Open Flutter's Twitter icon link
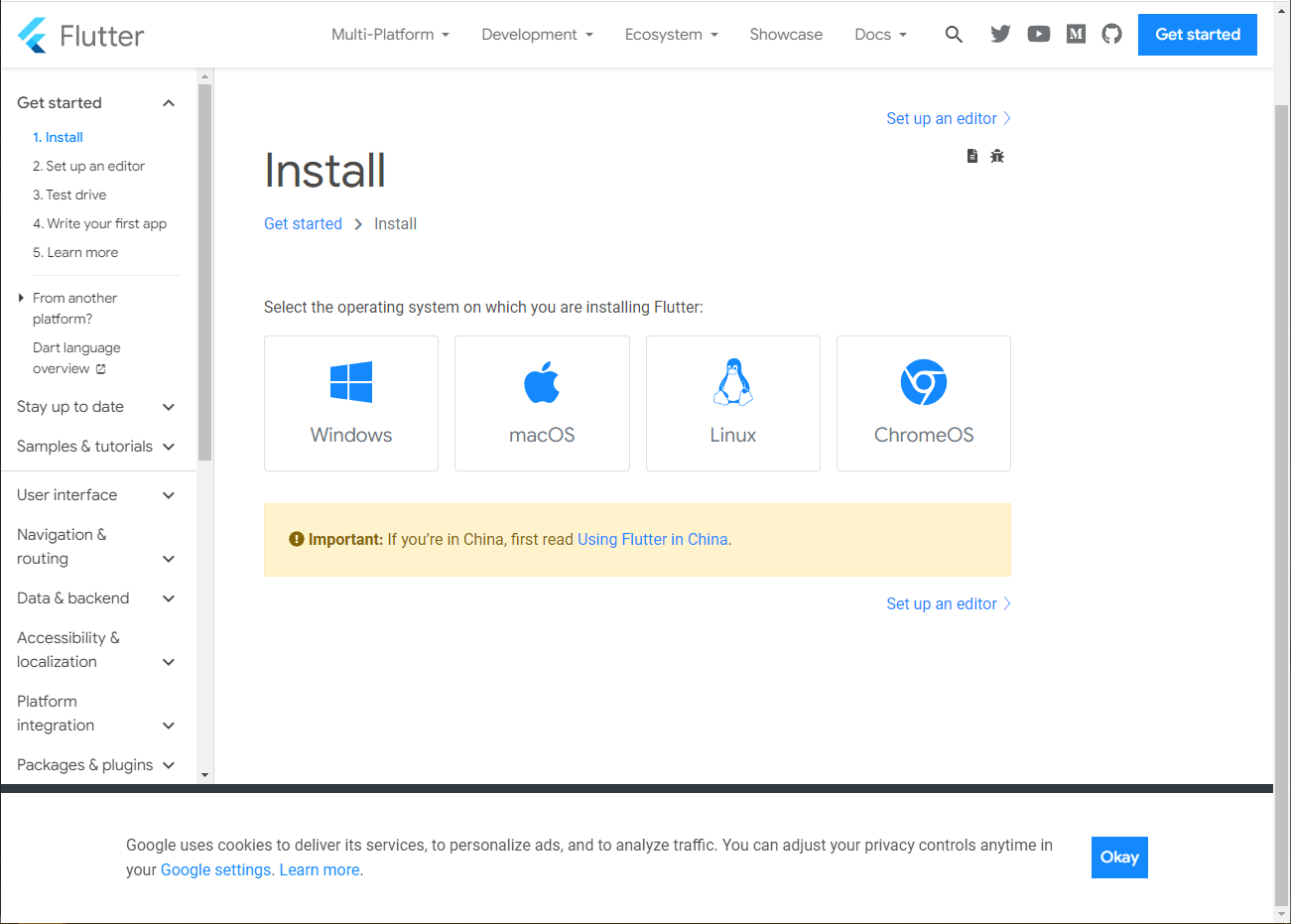This screenshot has height=924, width=1291. (1000, 35)
